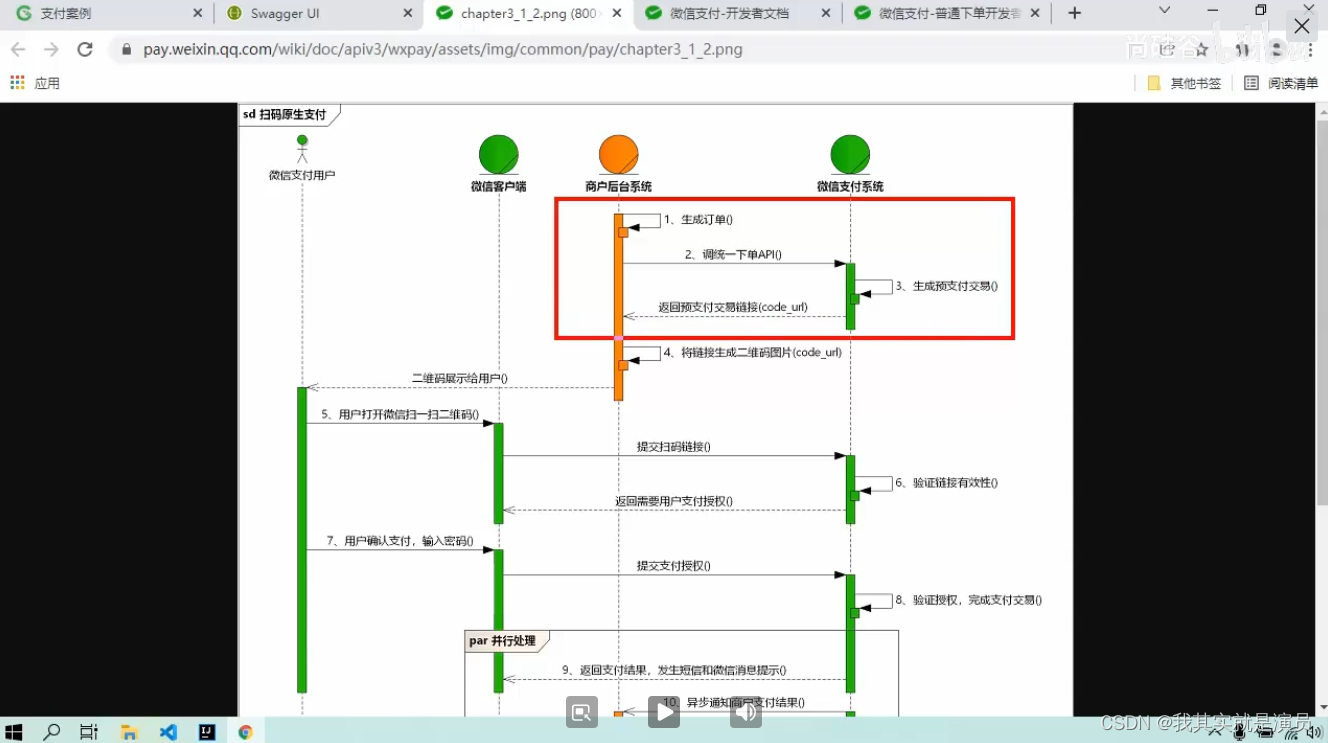Click the '二维码展示给用户()' text
This screenshot has width=1328, height=743.
click(460, 378)
